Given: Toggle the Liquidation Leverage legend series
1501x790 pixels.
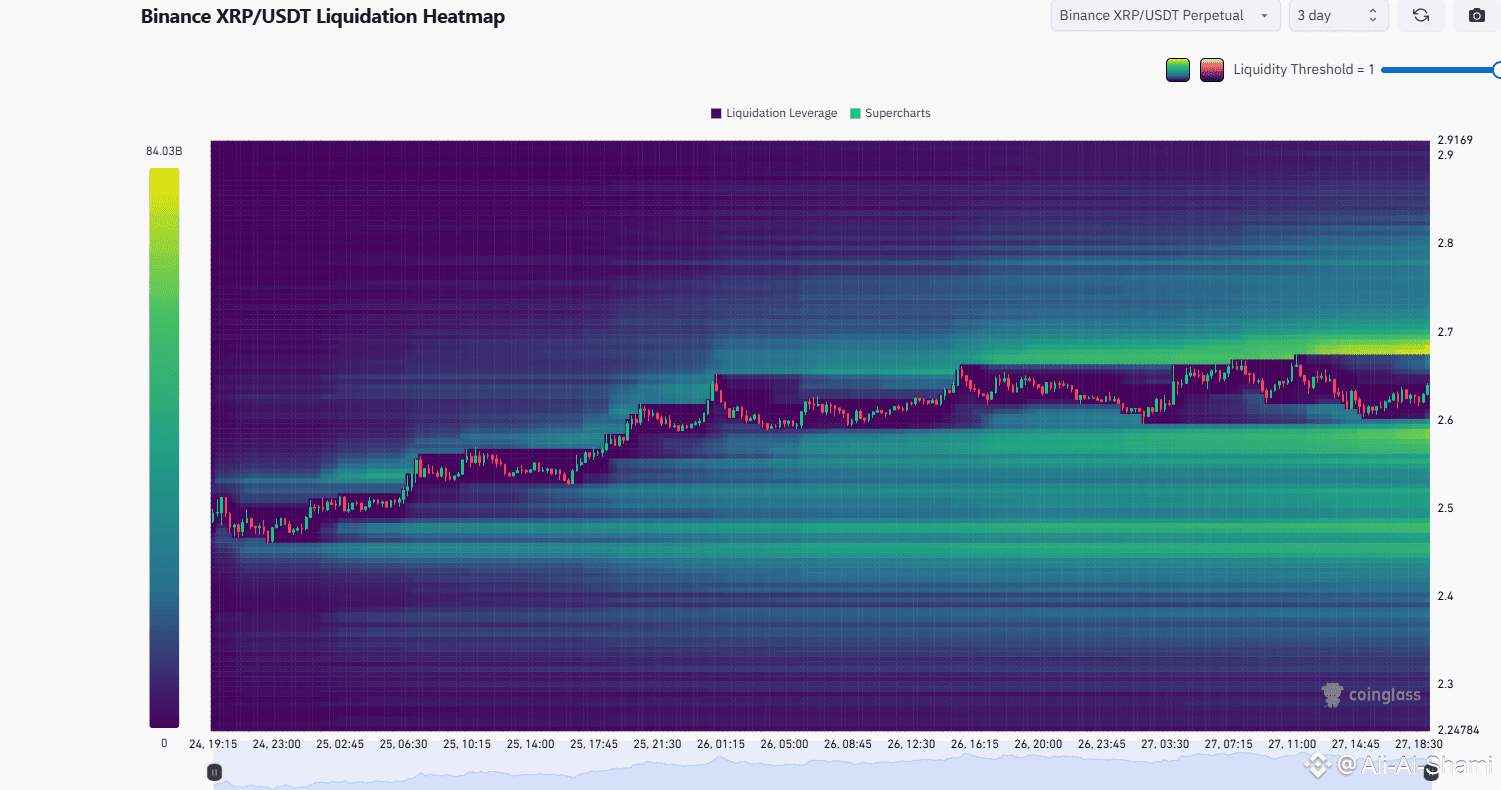Looking at the screenshot, I should pos(774,113).
